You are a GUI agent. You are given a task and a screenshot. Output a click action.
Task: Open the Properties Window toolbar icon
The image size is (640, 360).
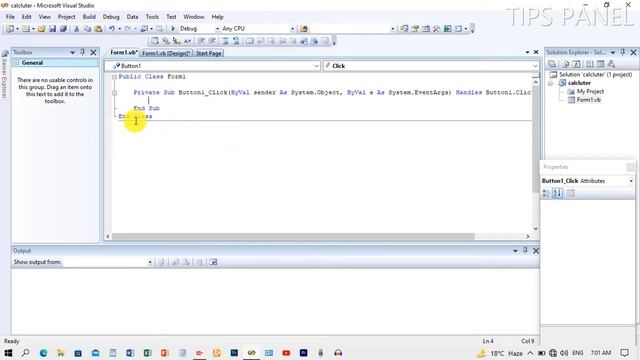pos(415,29)
